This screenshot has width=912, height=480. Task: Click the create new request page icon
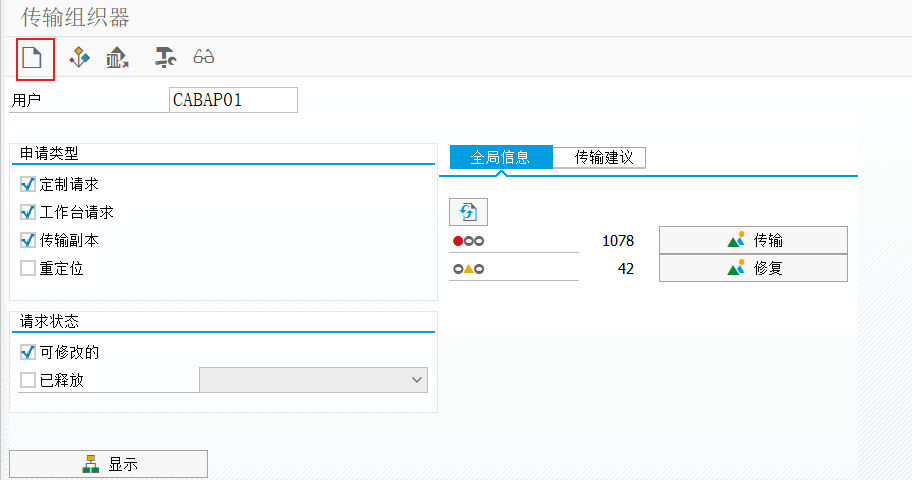point(32,58)
